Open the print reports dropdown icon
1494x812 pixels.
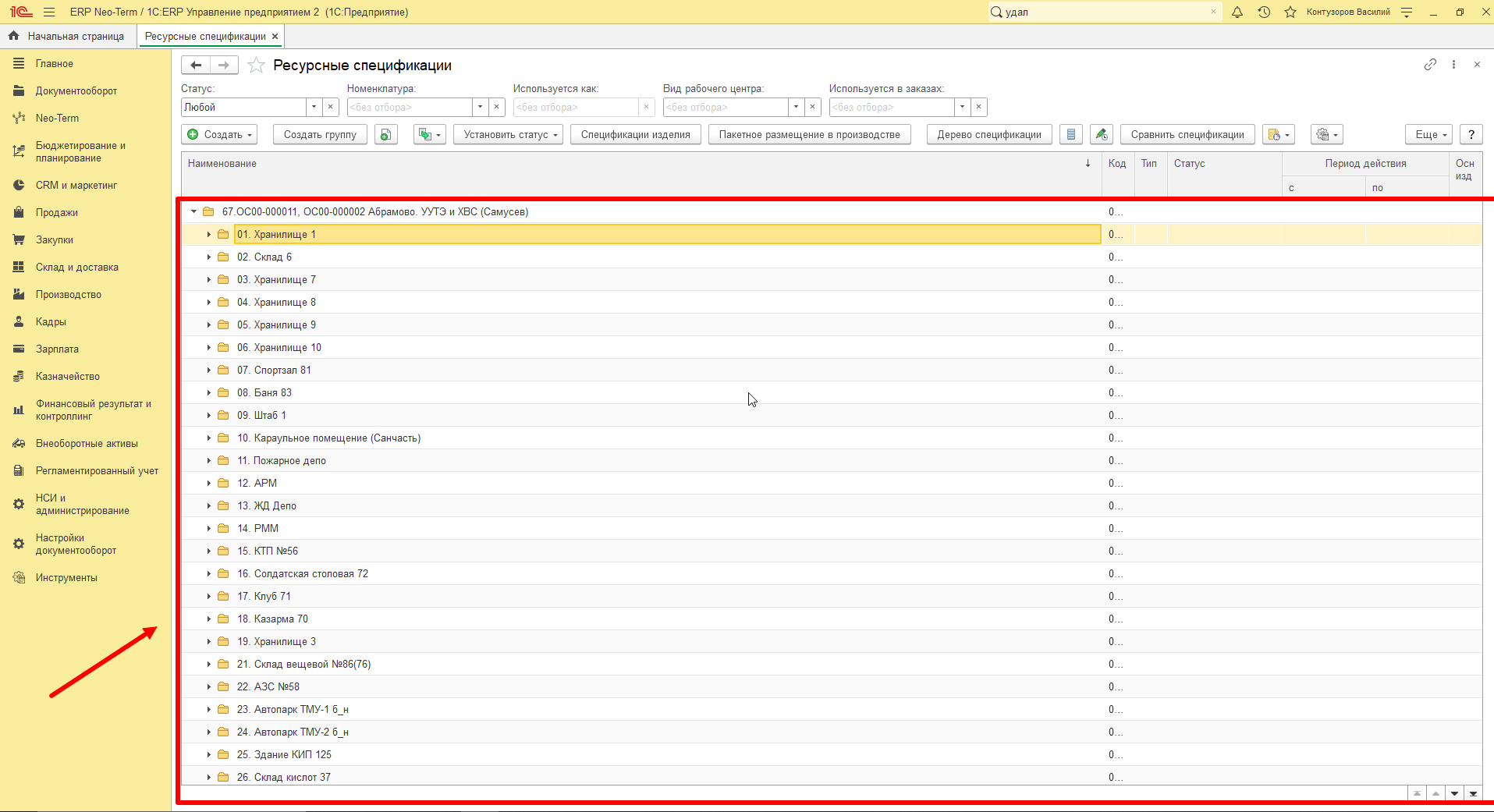point(1279,134)
